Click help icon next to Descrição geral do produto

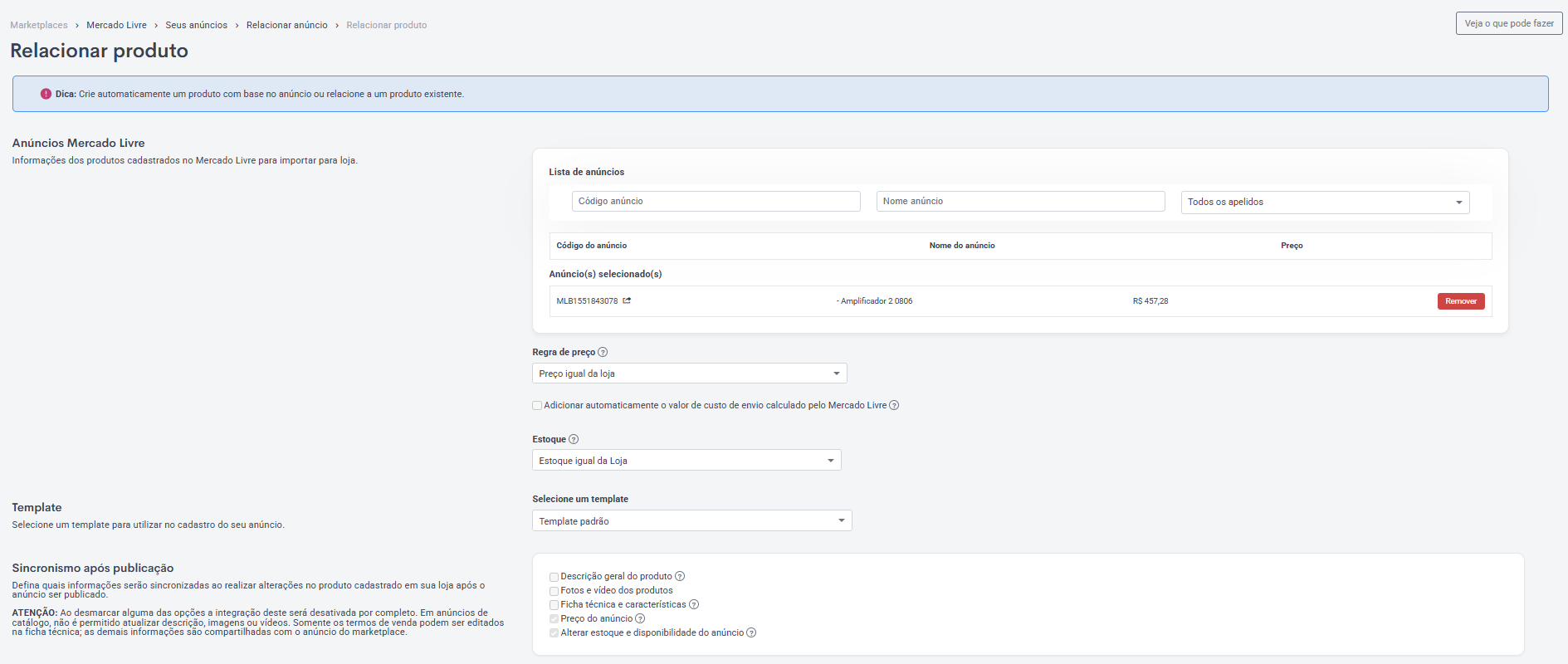coord(680,576)
